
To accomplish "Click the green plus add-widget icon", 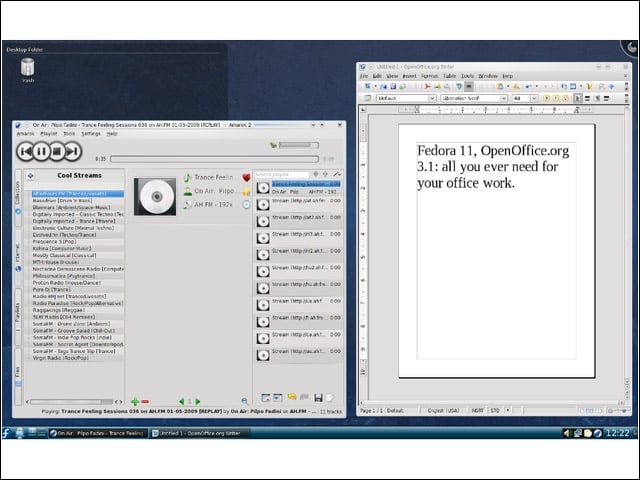I will click(x=135, y=402).
